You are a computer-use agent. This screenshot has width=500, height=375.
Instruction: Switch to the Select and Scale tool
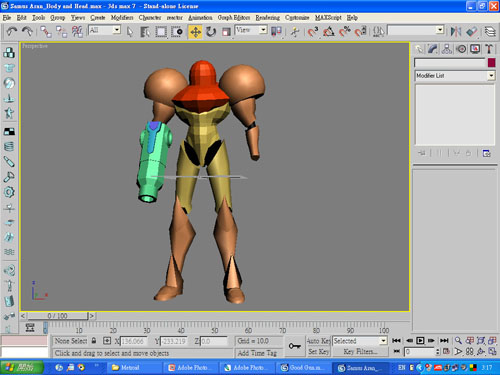click(226, 32)
